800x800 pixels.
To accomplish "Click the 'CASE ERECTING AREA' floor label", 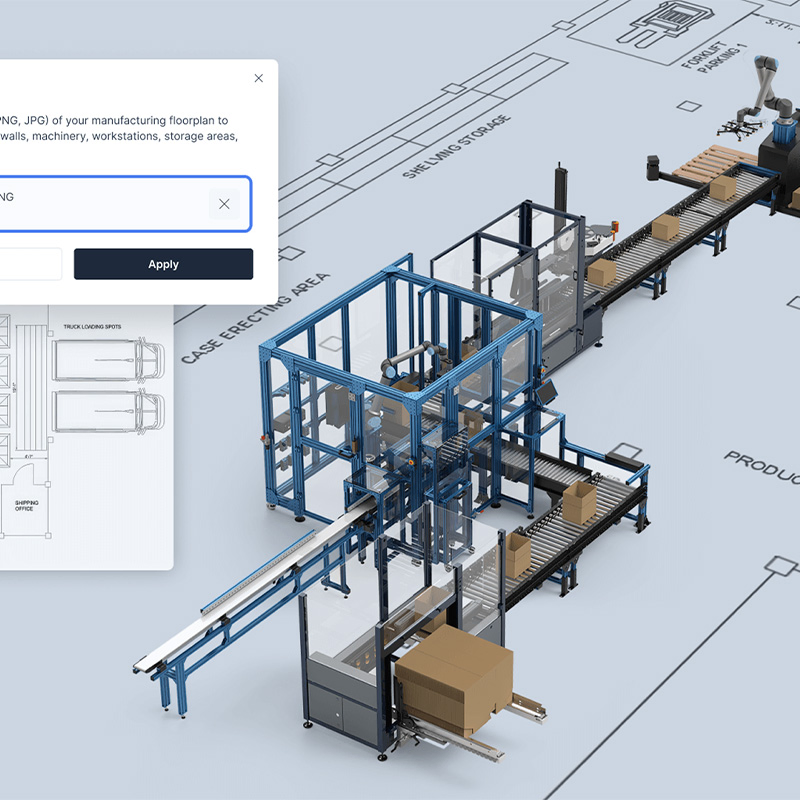I will [256, 318].
